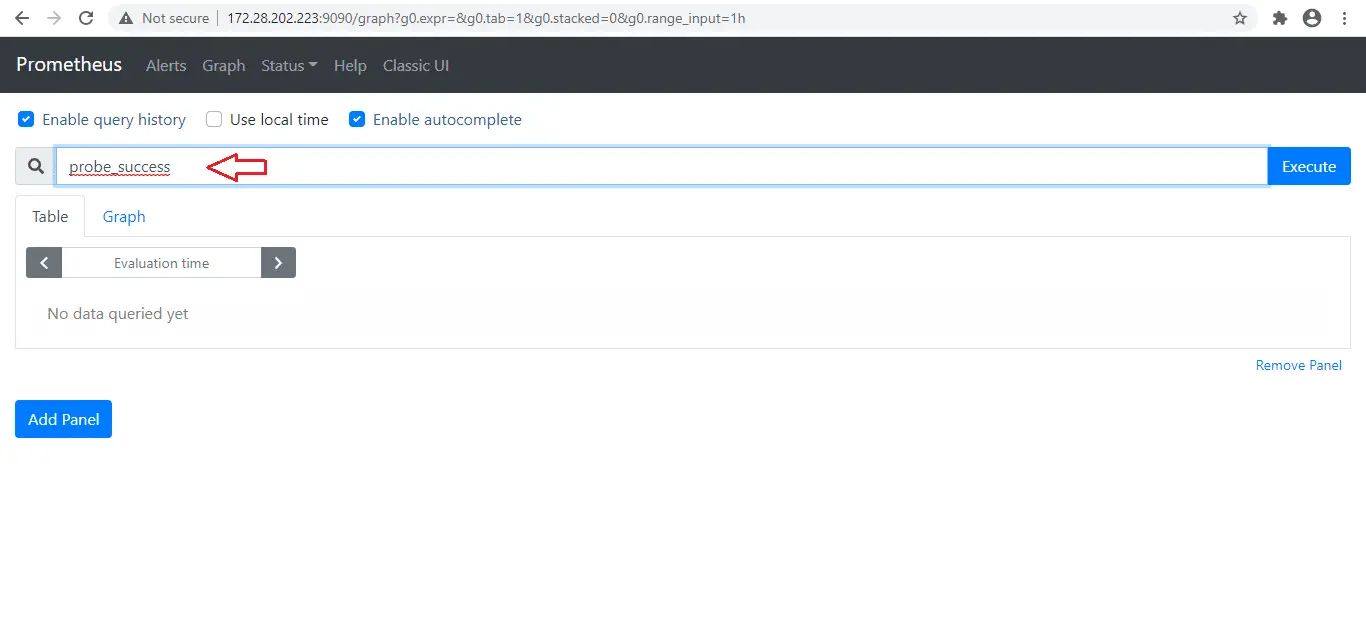Switch to the Graph tab
This screenshot has height=620, width=1366.
(123, 216)
